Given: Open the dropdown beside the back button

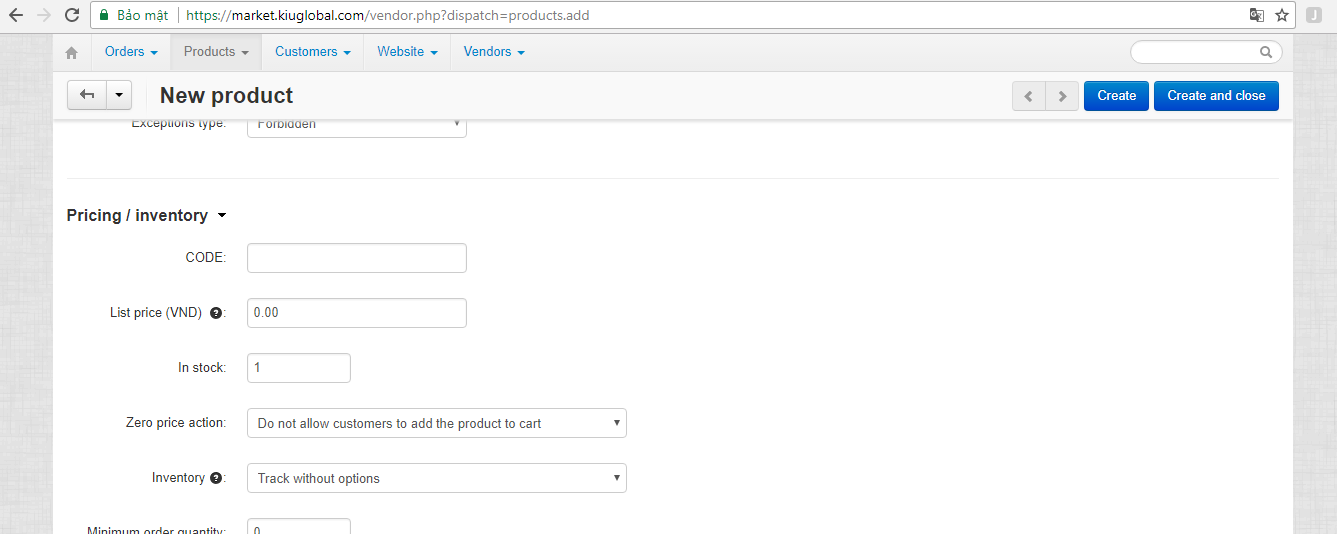Looking at the screenshot, I should click(x=119, y=95).
